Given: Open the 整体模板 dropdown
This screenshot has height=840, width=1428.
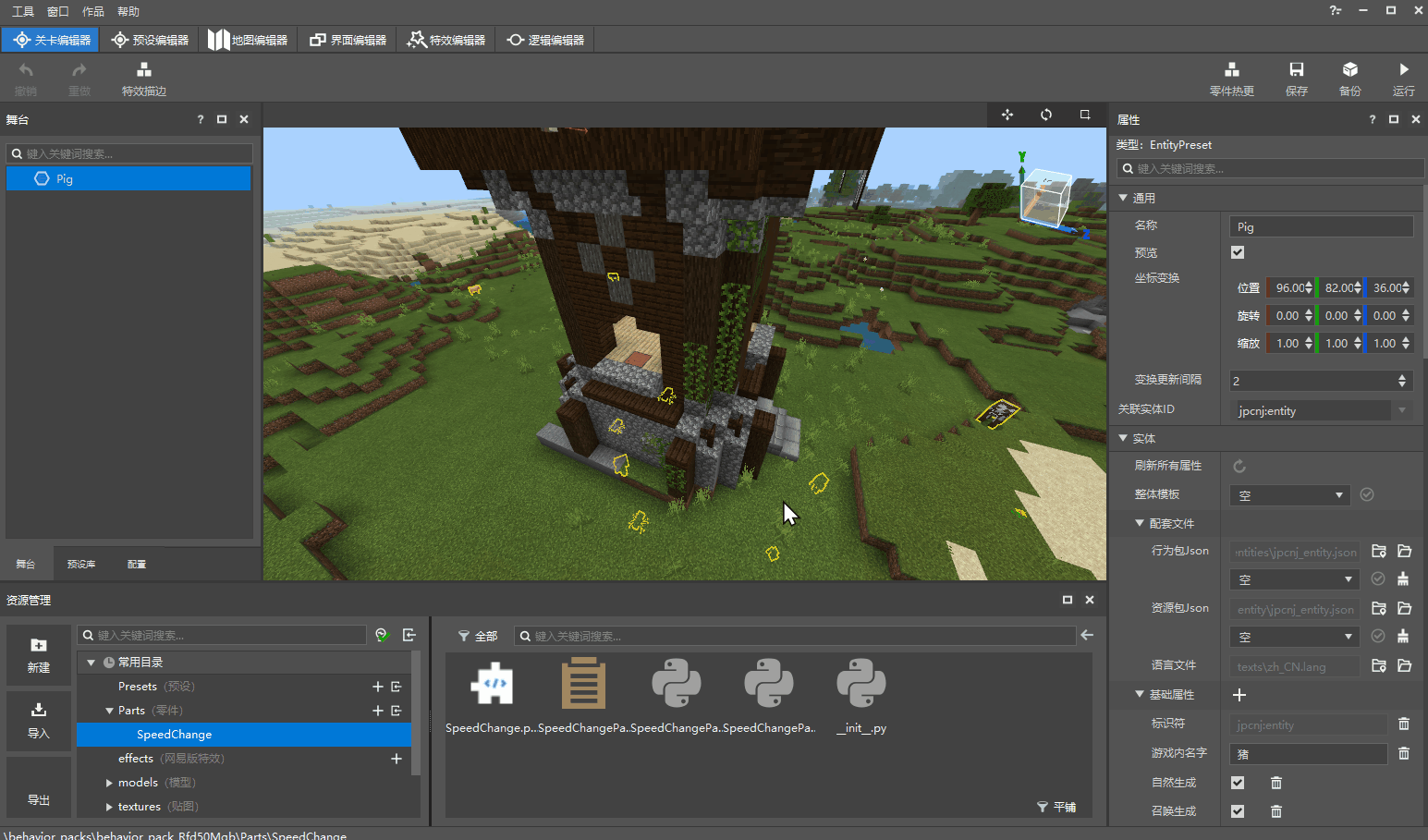Looking at the screenshot, I should (x=1290, y=495).
